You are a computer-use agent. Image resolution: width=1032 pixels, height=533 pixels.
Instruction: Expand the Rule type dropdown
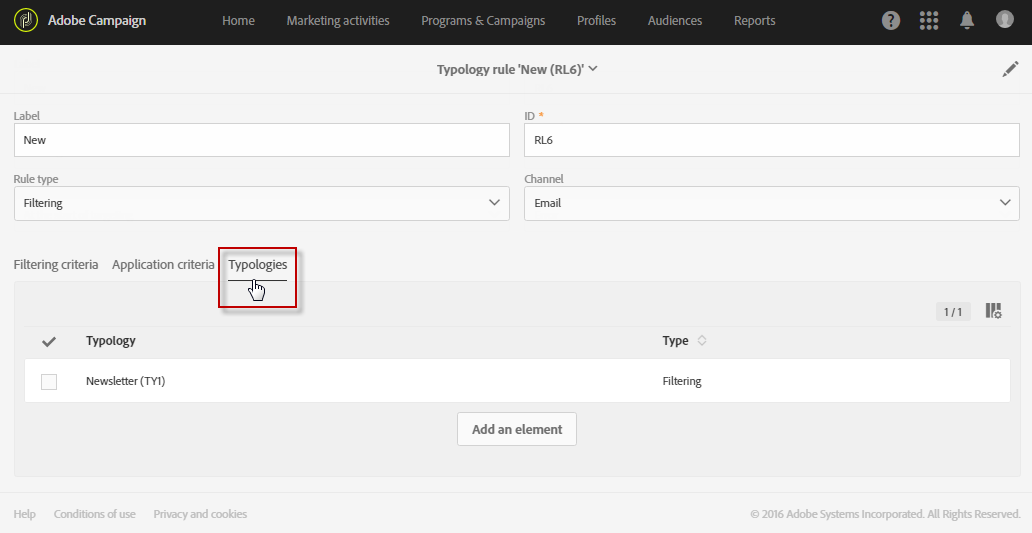tap(261, 203)
